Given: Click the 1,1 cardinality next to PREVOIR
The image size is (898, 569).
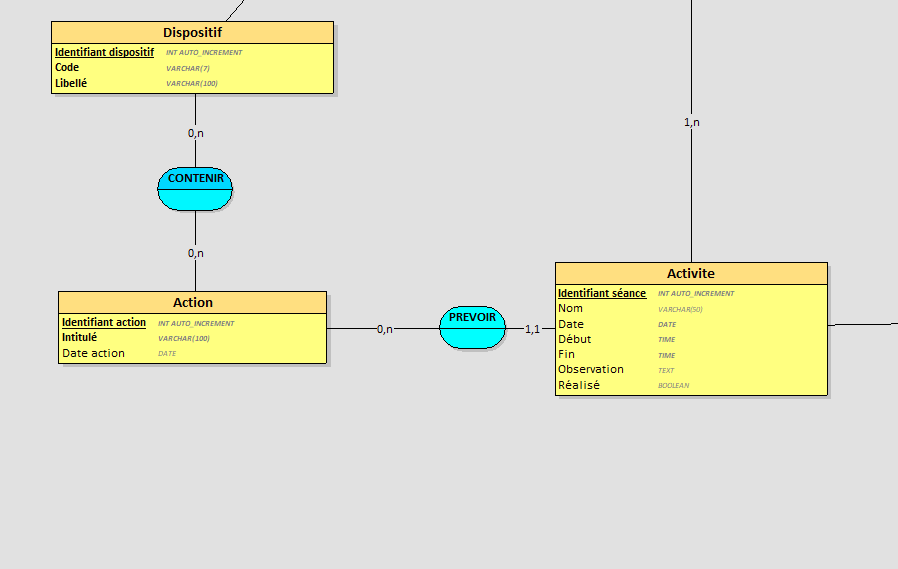Looking at the screenshot, I should pos(532,329).
